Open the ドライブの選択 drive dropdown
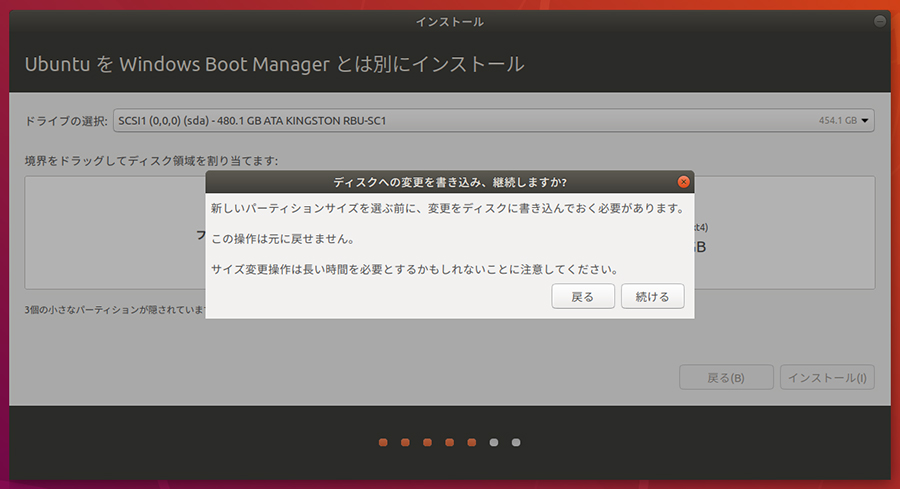Screen dimensions: 900x489 tap(494, 121)
